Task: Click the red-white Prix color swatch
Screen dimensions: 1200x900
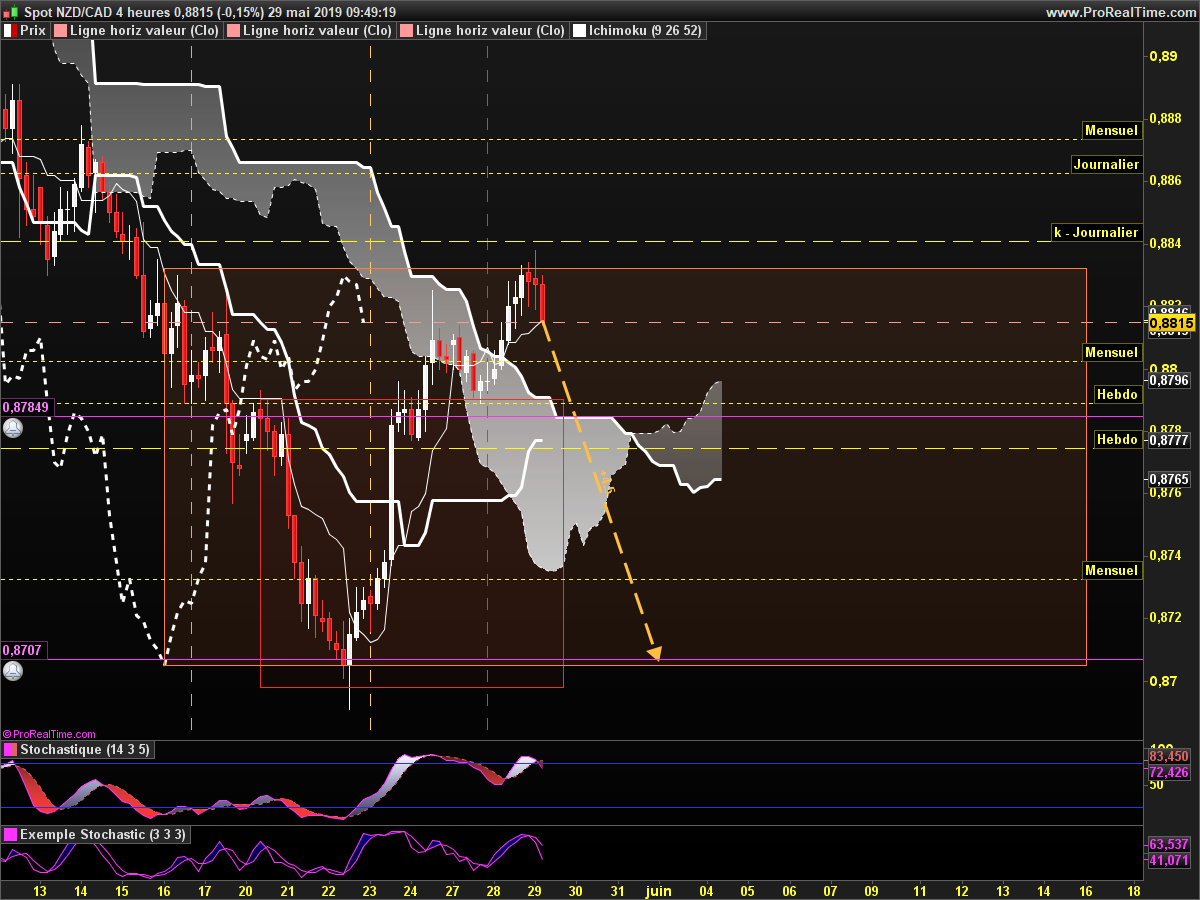Action: (x=10, y=31)
